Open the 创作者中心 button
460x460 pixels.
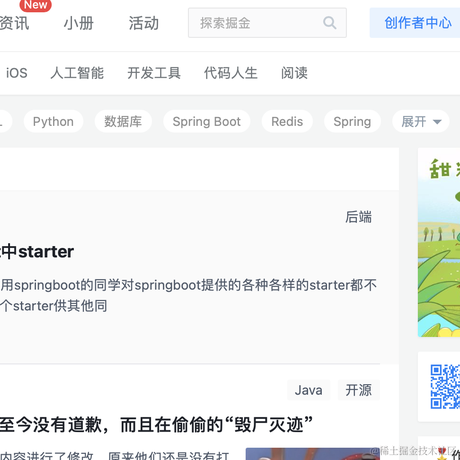415,23
